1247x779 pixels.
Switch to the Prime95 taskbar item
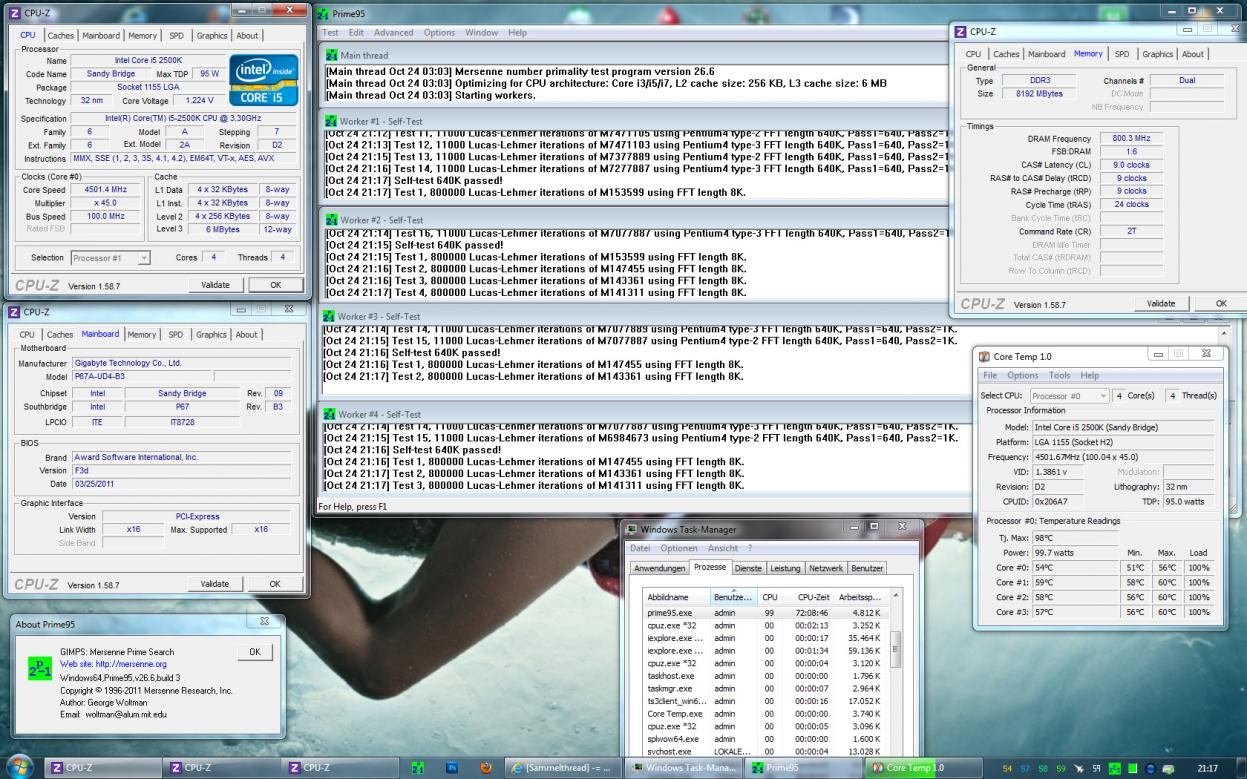(806, 767)
